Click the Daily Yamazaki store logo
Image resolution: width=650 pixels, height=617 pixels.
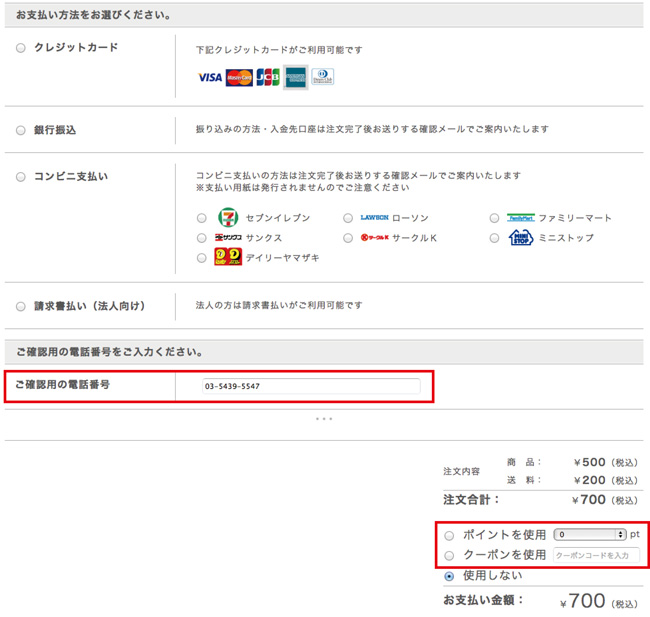click(x=228, y=258)
